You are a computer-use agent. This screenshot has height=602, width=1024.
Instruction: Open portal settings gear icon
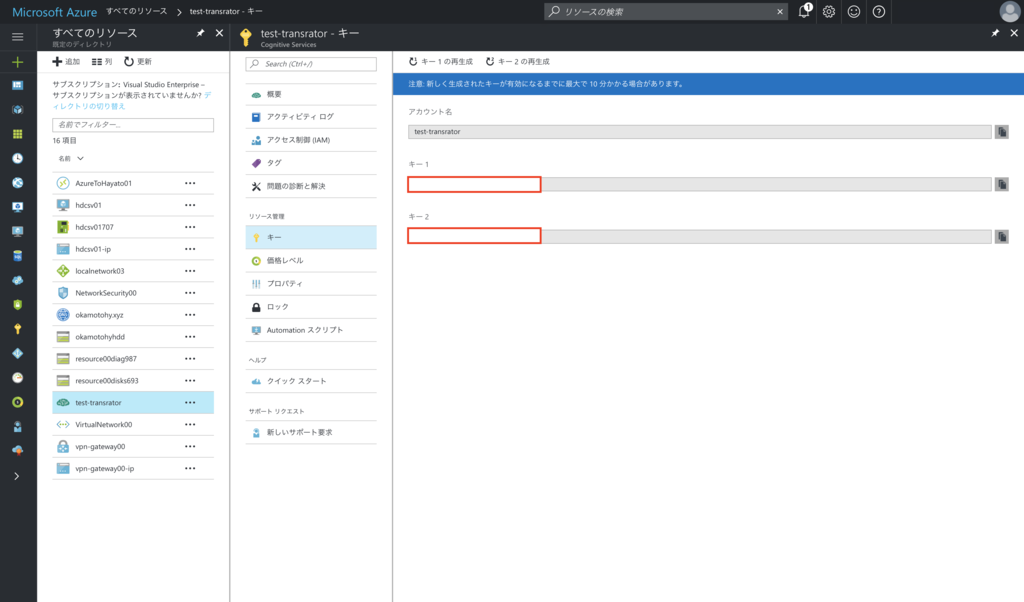(x=829, y=11)
